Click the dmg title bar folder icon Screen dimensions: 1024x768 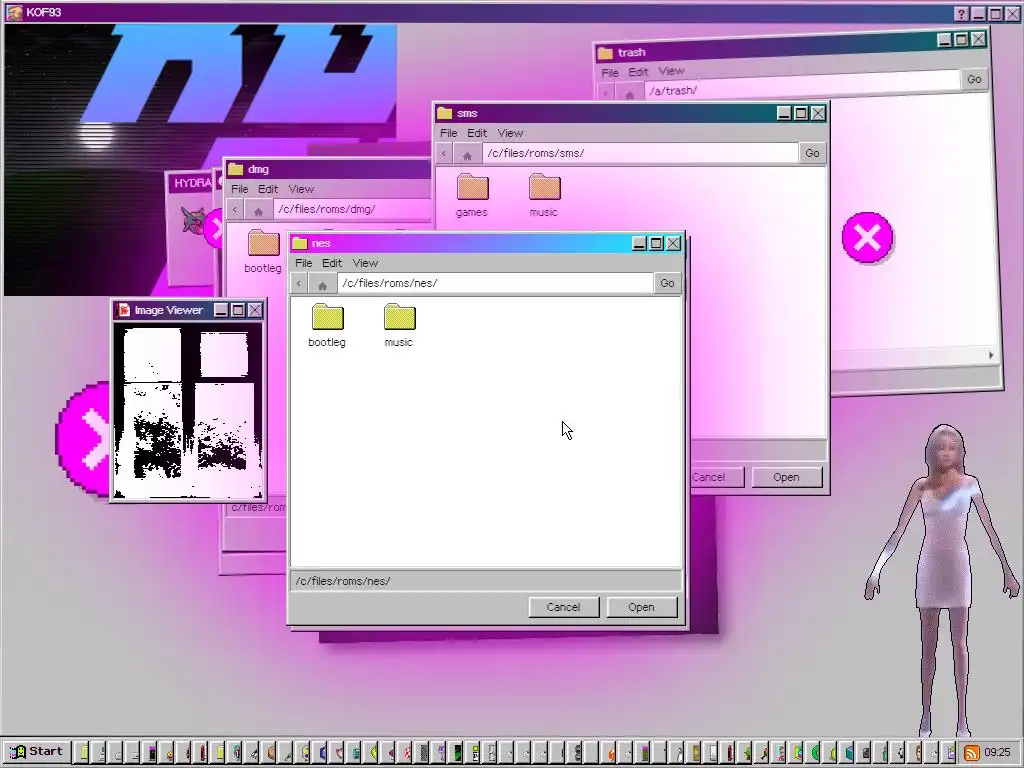pyautogui.click(x=236, y=170)
